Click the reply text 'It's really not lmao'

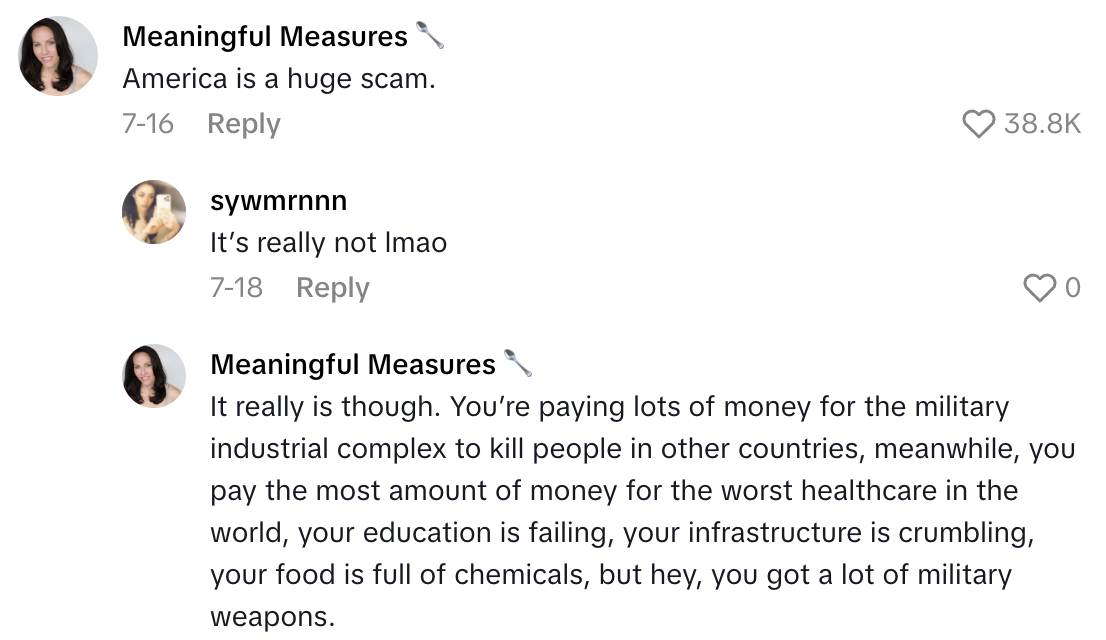coord(327,242)
